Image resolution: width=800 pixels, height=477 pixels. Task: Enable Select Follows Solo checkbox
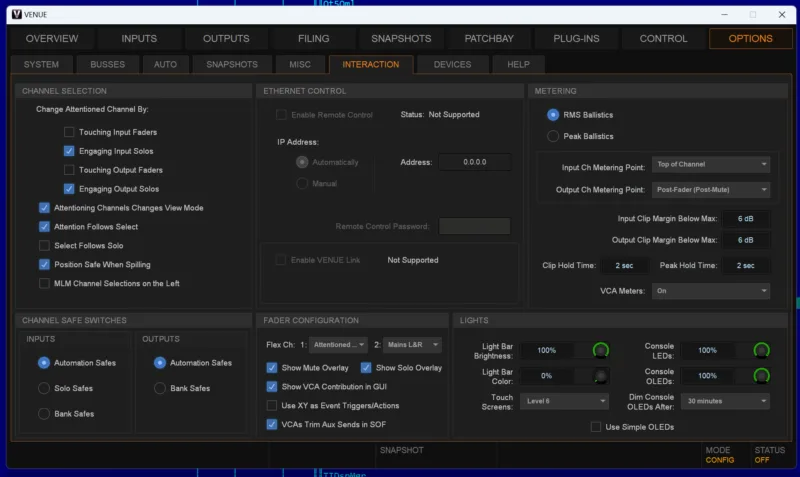point(44,245)
